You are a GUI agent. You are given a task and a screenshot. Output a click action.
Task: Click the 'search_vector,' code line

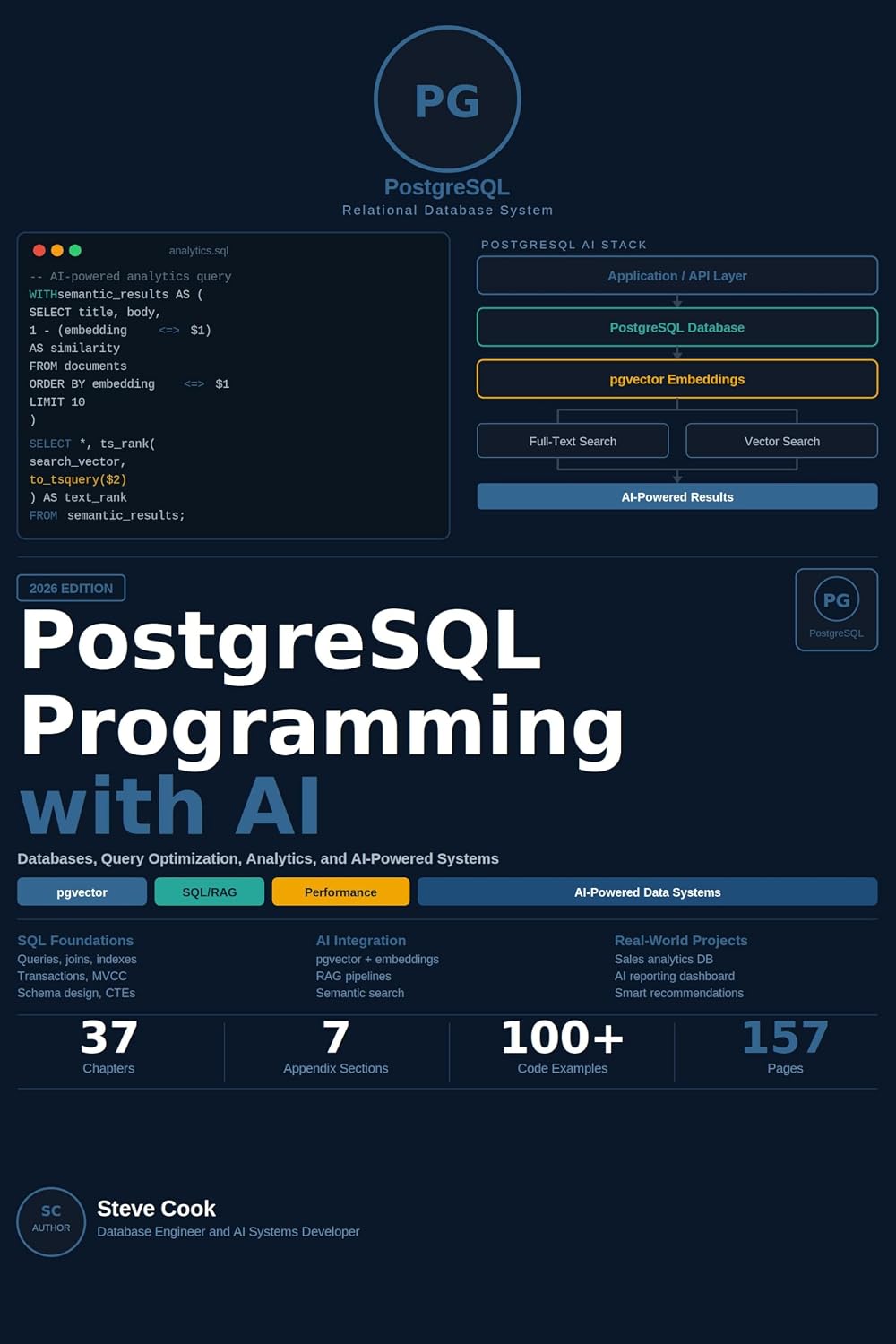coord(78,461)
